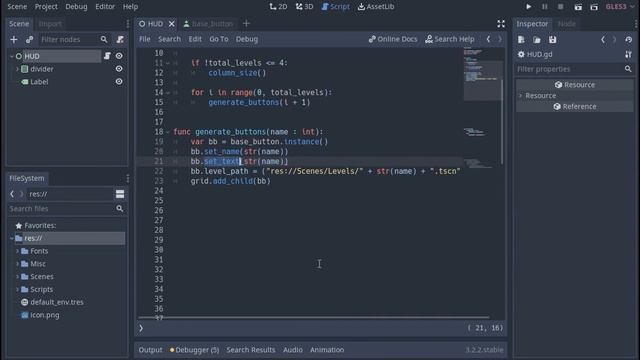Add a new node with plus icon

14,40
